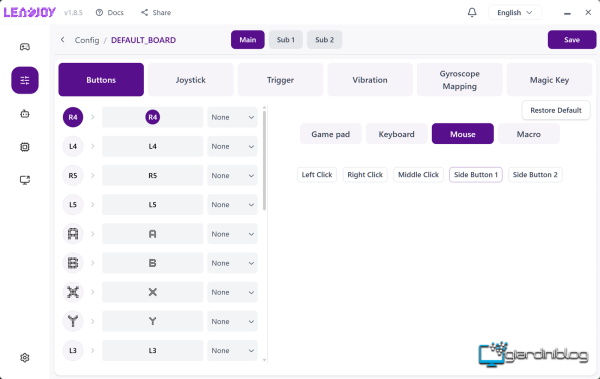Expand the English language selector
This screenshot has width=600, height=379.
[515, 13]
